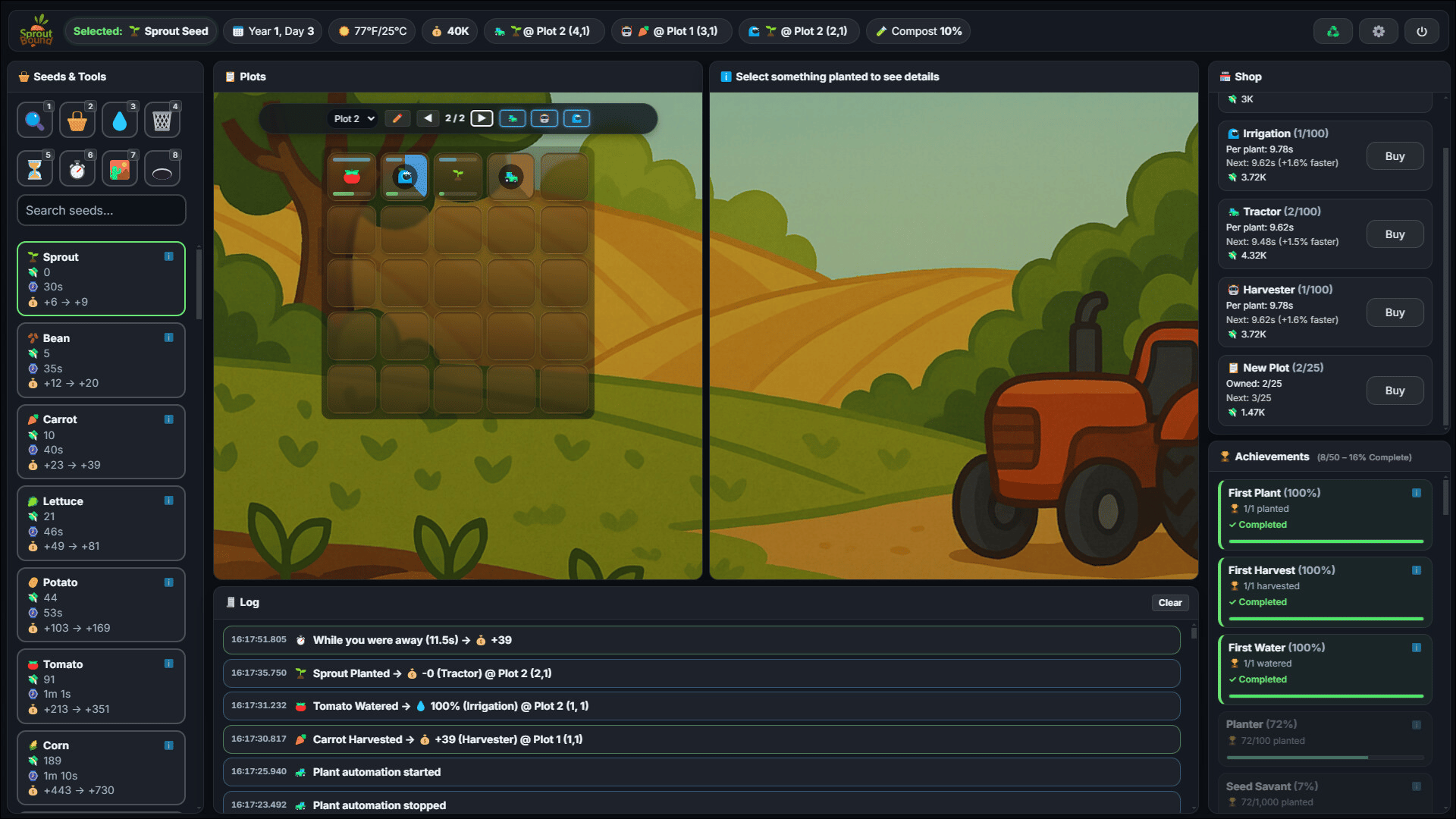Select the magnifying glass inspect tool
This screenshot has height=819, width=1456.
coord(34,121)
